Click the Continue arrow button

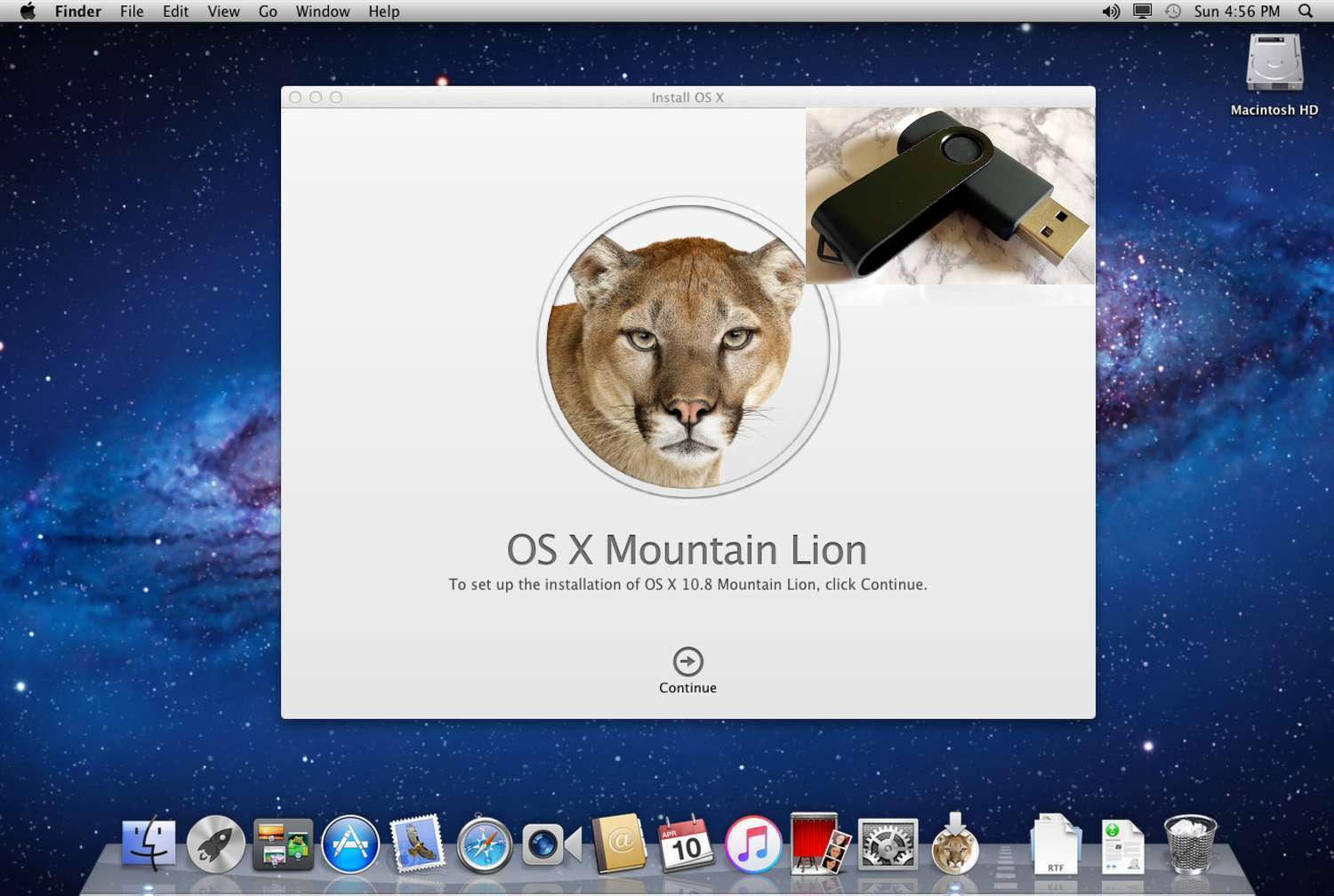point(687,661)
